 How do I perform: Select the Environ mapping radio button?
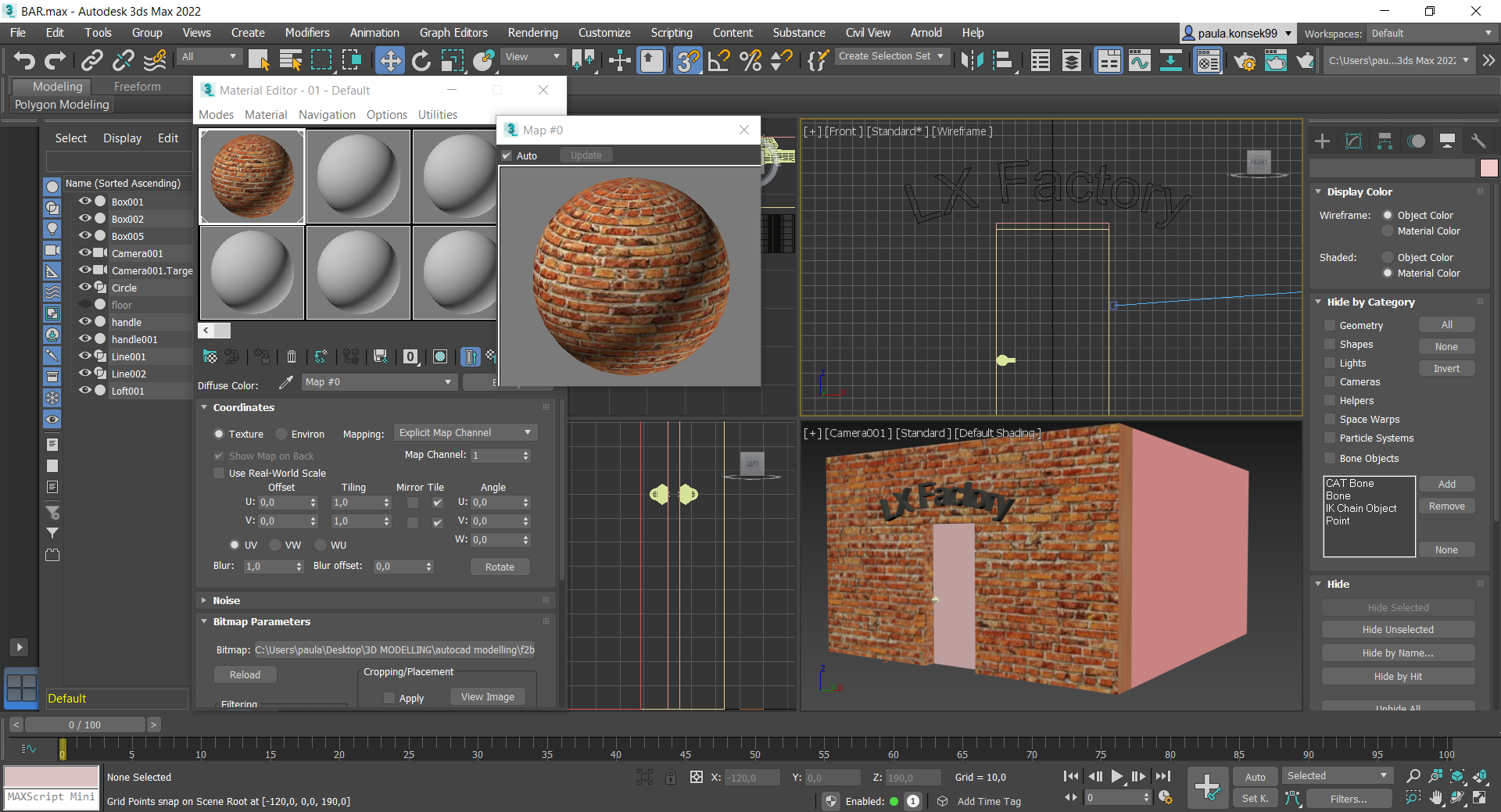coord(281,434)
